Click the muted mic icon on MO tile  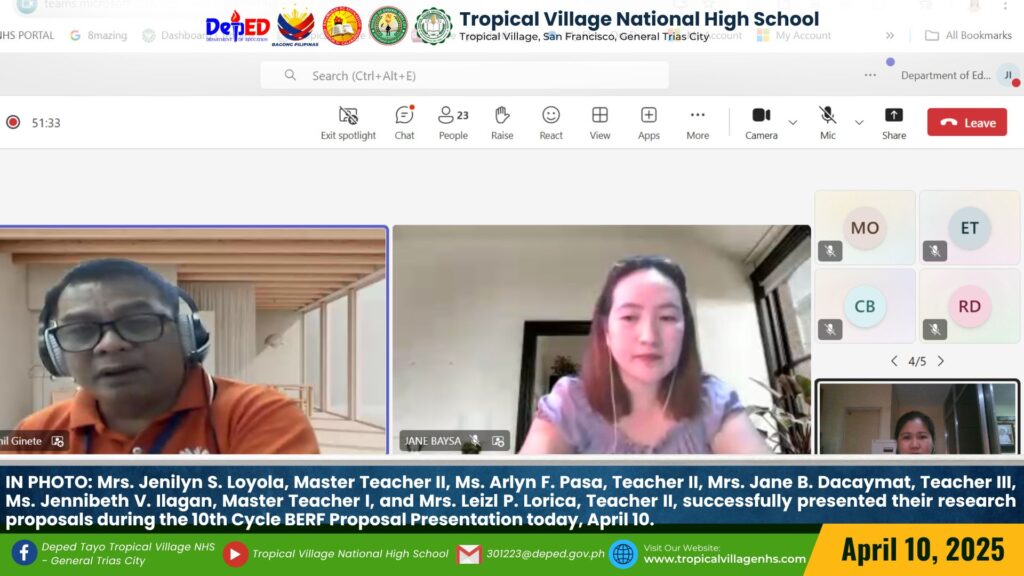830,251
